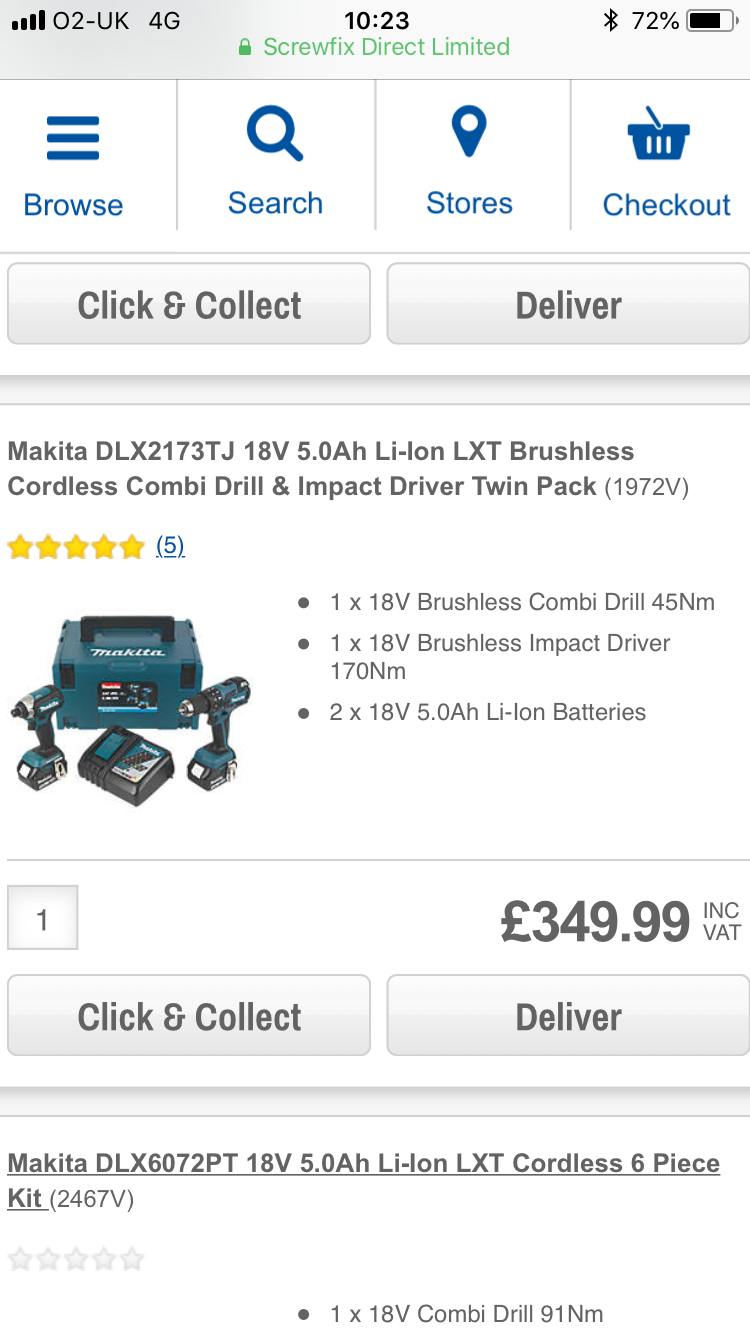Tap the Screwfix Direct Limited address bar
Screen dimensions: 750x1334
375,47
